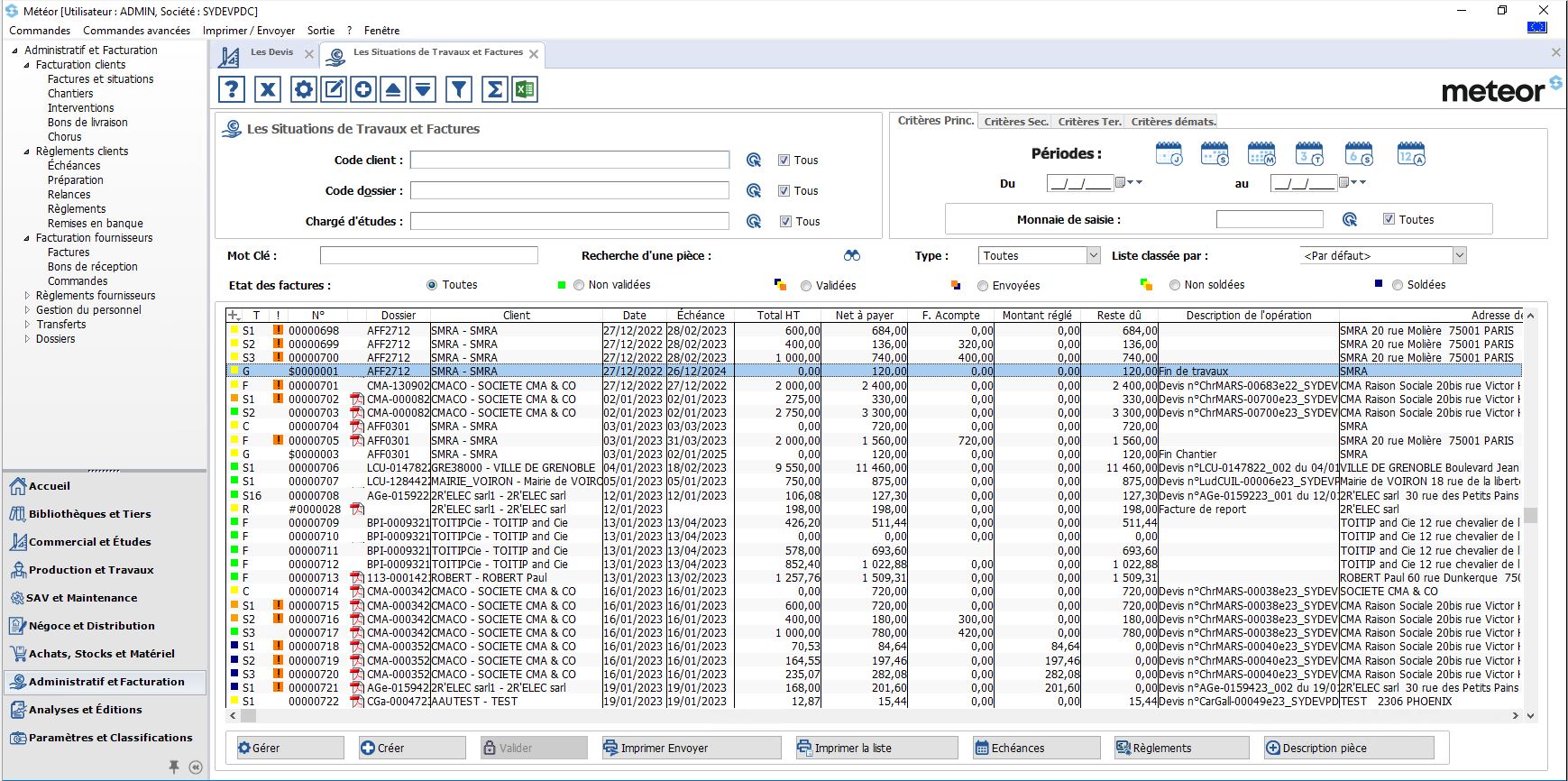Expand the Gestion du personnel tree node
This screenshot has width=1568, height=781.
26,310
